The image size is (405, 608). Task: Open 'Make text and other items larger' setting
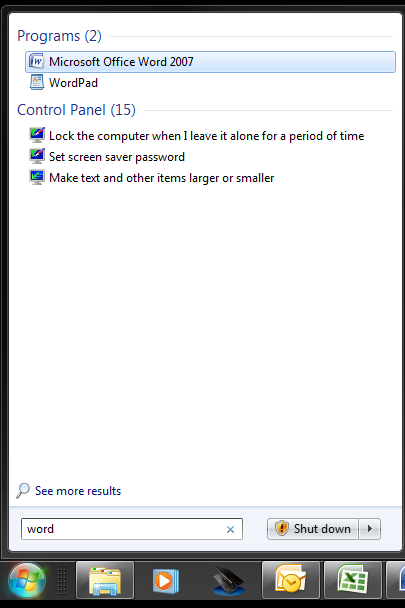(161, 178)
